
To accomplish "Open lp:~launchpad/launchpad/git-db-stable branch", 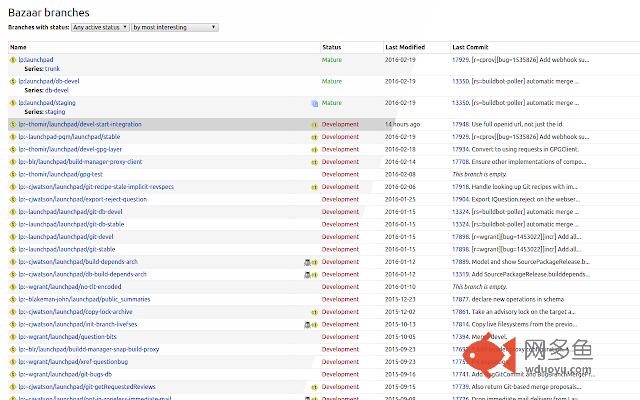I will pos(71,224).
